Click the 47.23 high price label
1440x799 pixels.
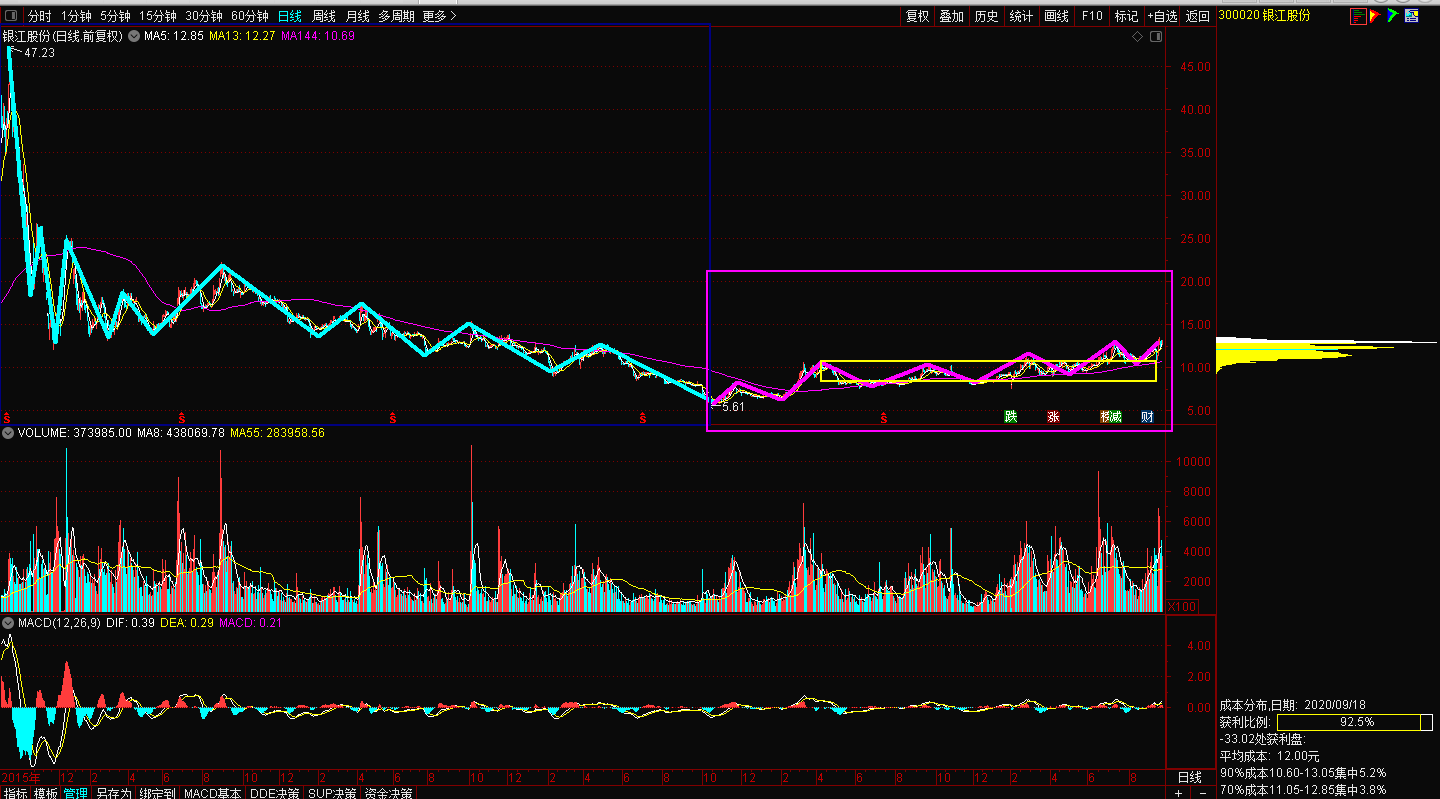pos(40,53)
